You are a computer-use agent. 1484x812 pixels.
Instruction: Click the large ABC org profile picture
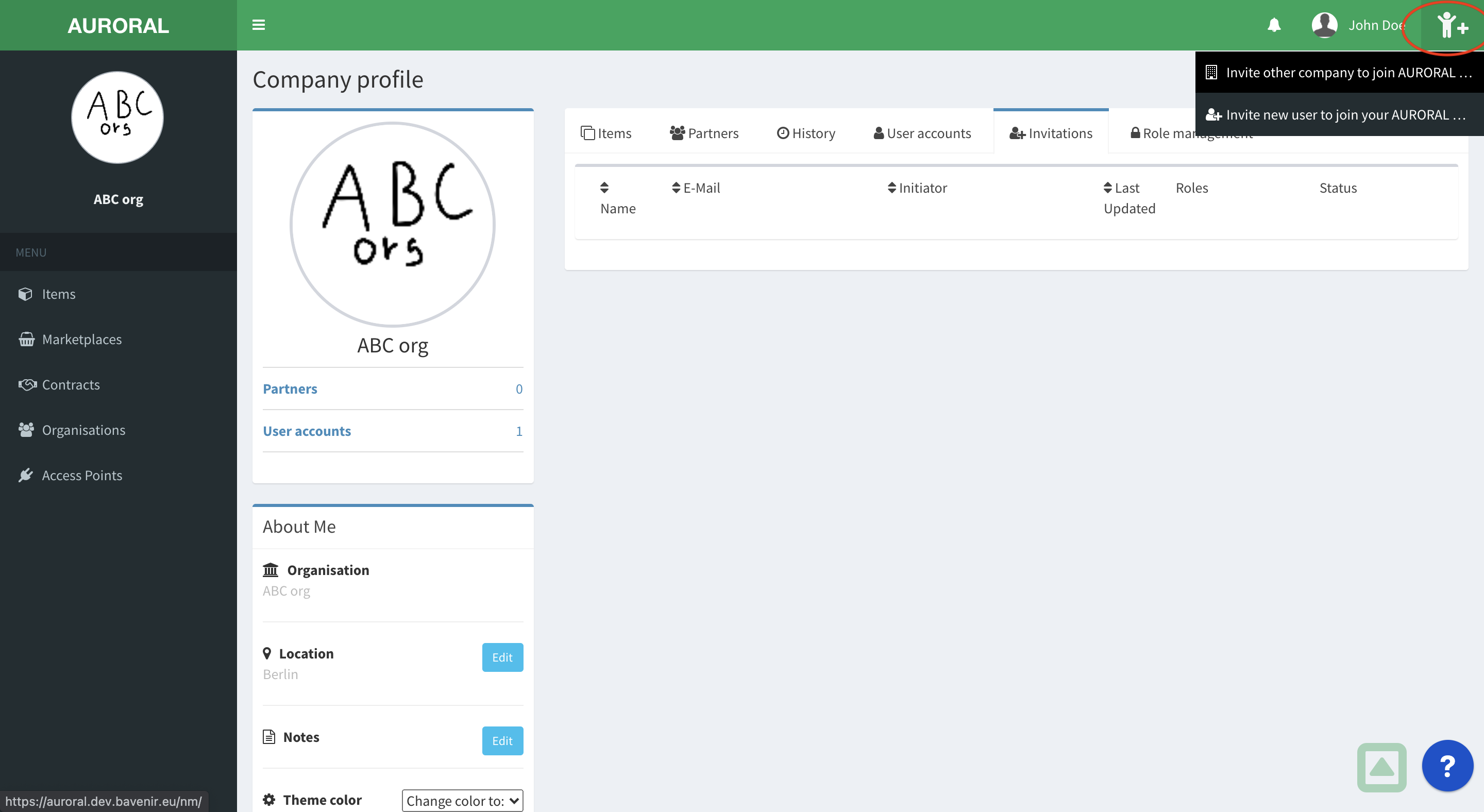[x=392, y=224]
